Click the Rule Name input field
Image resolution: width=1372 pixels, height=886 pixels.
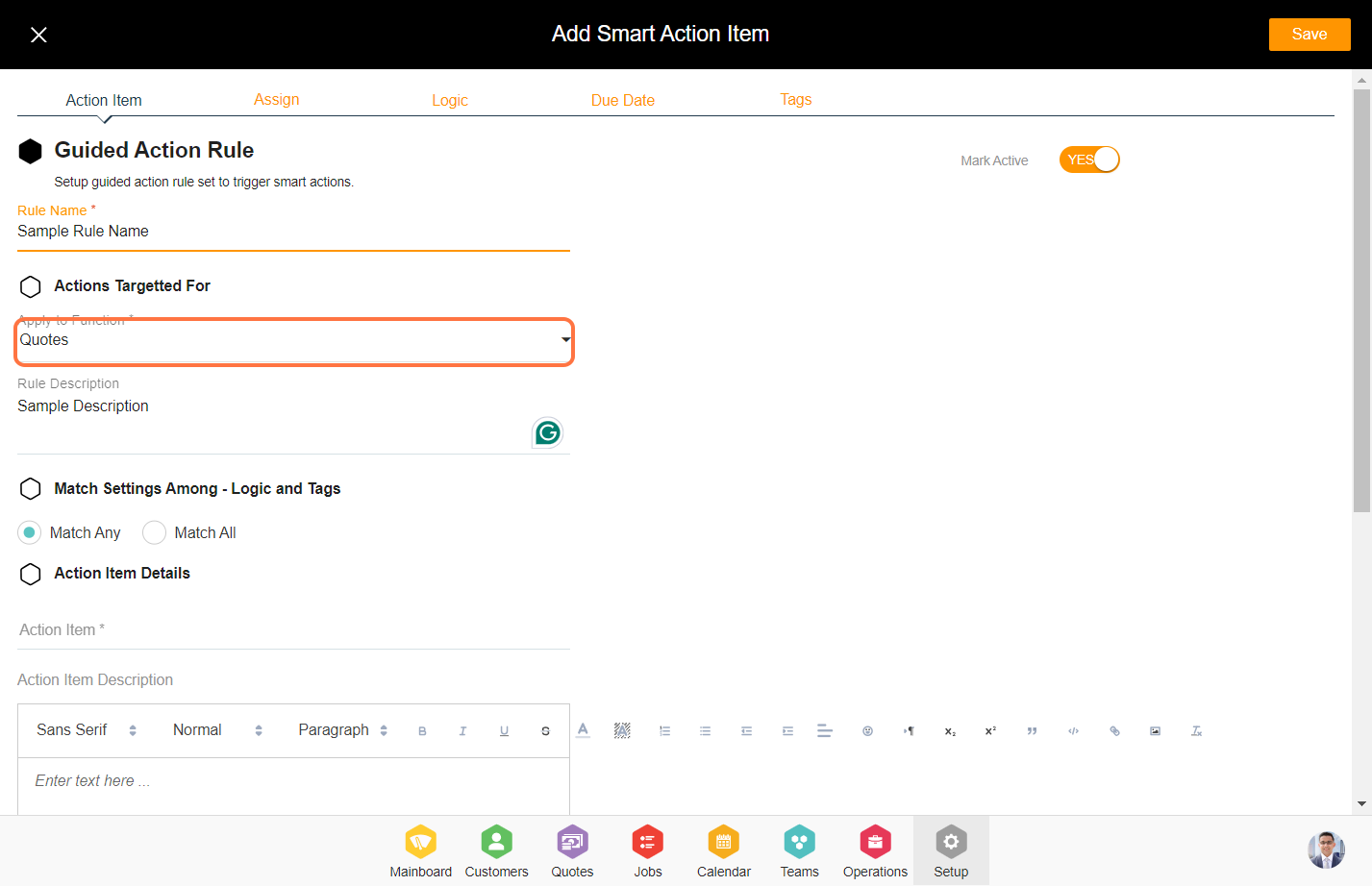[x=293, y=232]
